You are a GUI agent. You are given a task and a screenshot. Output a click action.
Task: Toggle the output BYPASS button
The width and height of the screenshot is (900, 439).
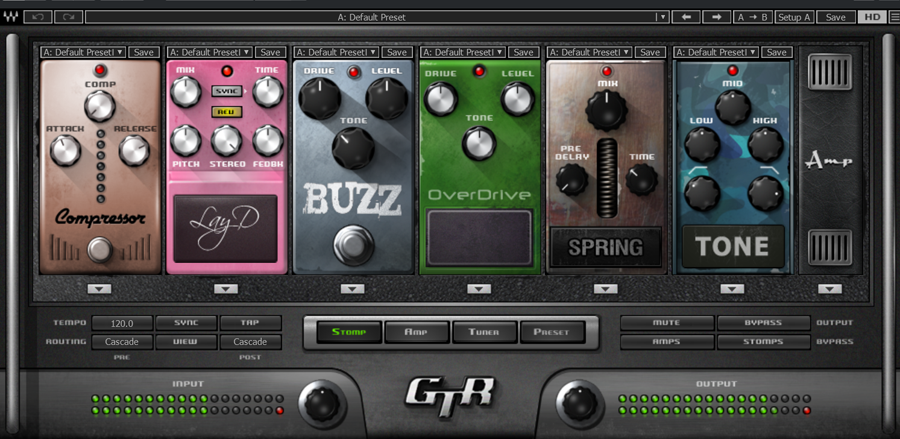point(763,323)
